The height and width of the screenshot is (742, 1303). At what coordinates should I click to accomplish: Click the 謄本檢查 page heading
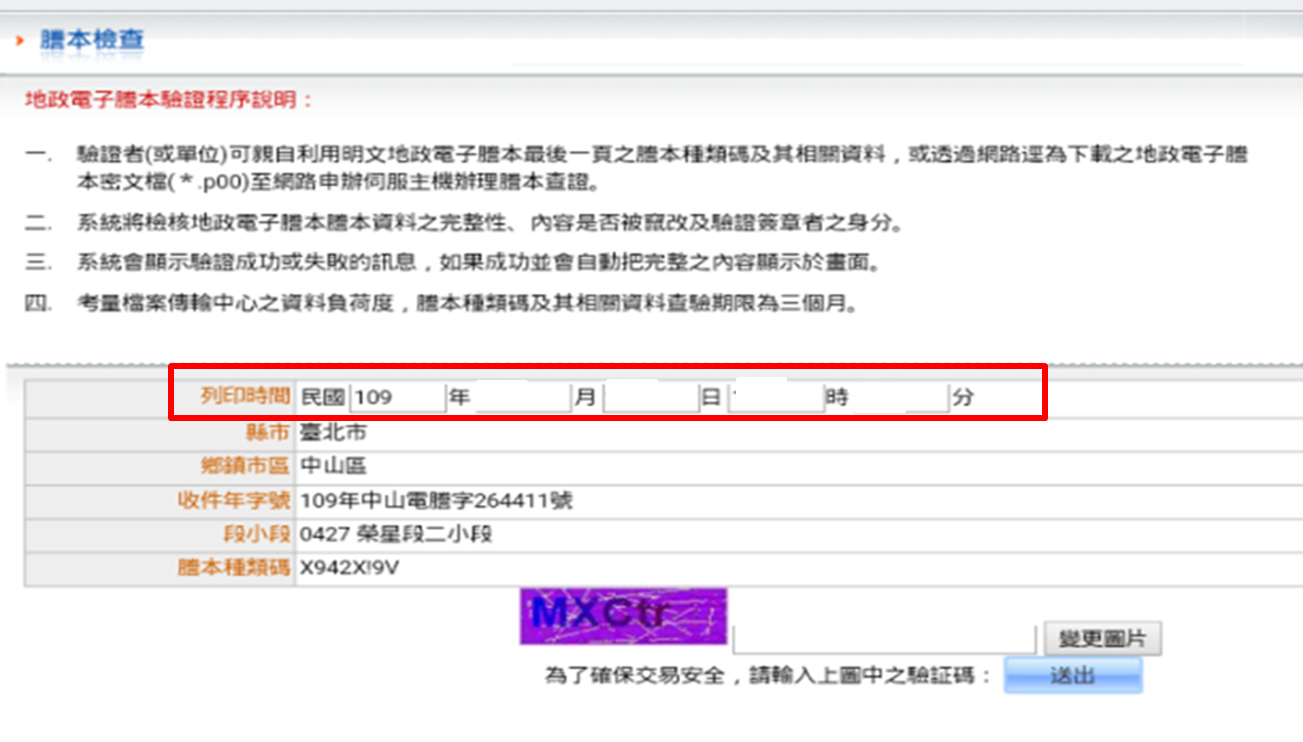tap(92, 40)
